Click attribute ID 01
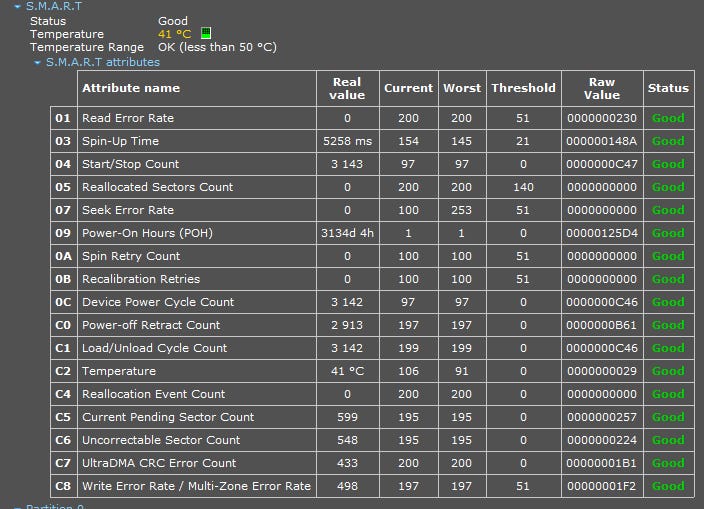704x509 pixels. click(x=63, y=118)
